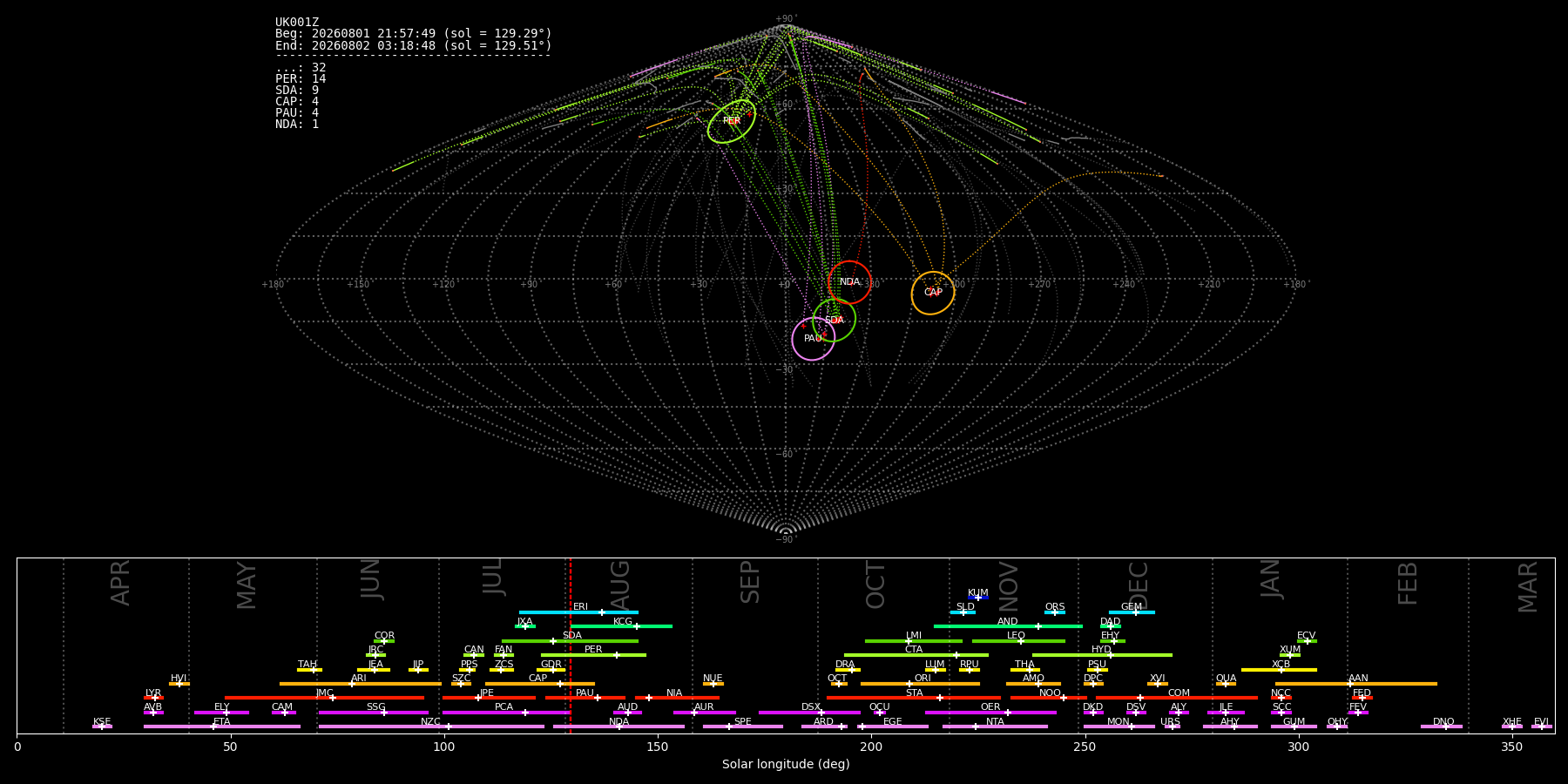Click the JMC shower bar in timeline
Screen dimensions: 1568x784
pos(324,698)
